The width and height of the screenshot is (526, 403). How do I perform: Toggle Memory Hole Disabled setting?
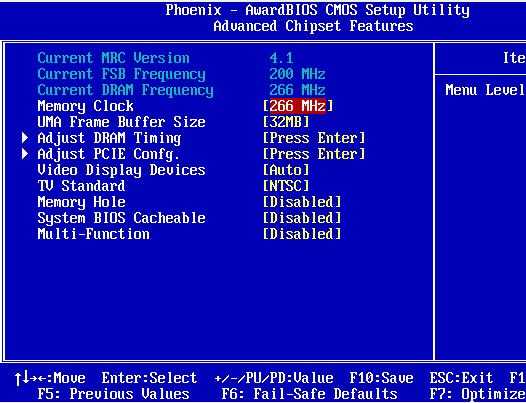302,202
